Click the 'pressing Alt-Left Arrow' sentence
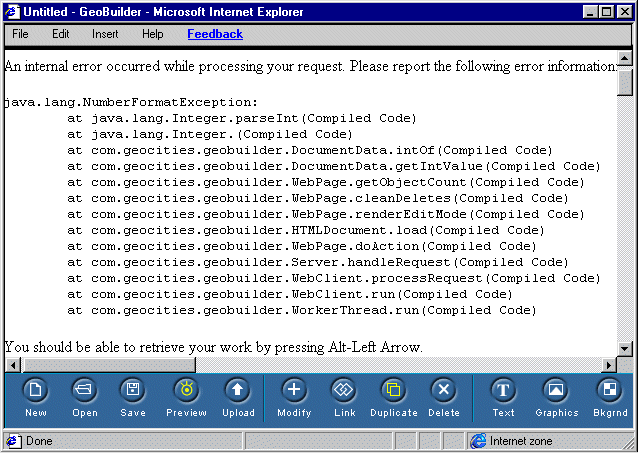This screenshot has height=453, width=638. coord(214,347)
